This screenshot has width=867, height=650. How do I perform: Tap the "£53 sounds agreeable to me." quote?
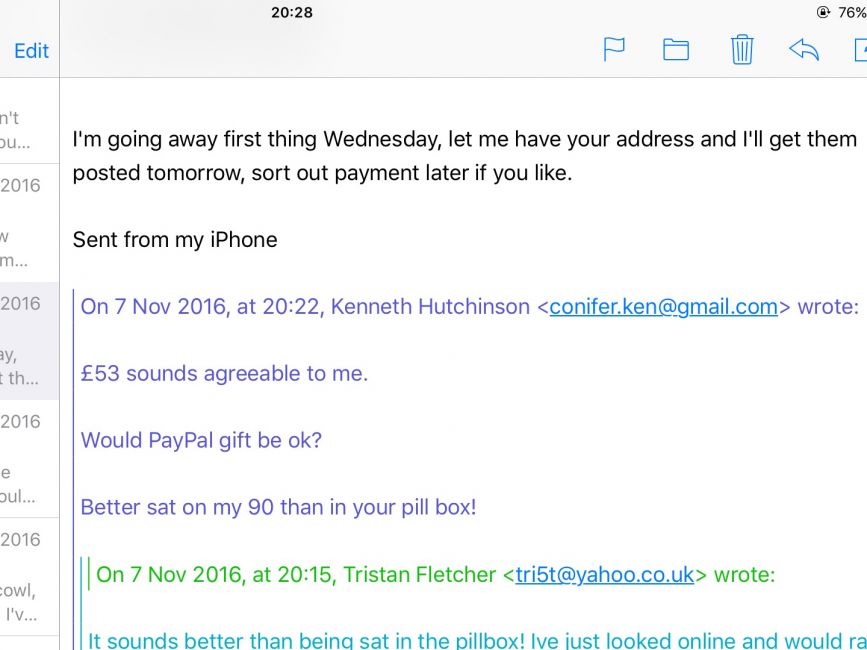click(224, 374)
